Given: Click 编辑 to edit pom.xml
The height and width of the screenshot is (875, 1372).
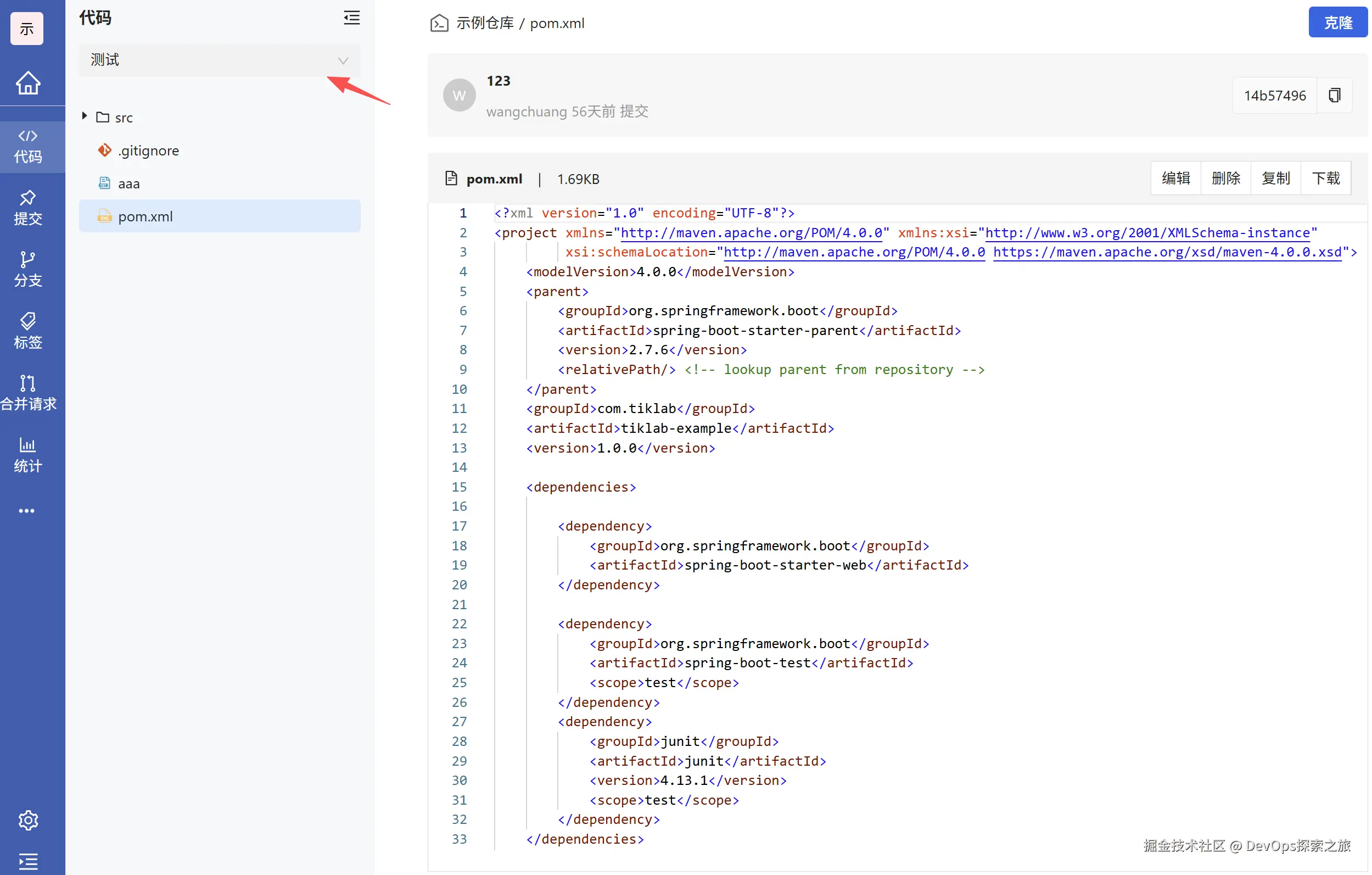Looking at the screenshot, I should 1175,179.
